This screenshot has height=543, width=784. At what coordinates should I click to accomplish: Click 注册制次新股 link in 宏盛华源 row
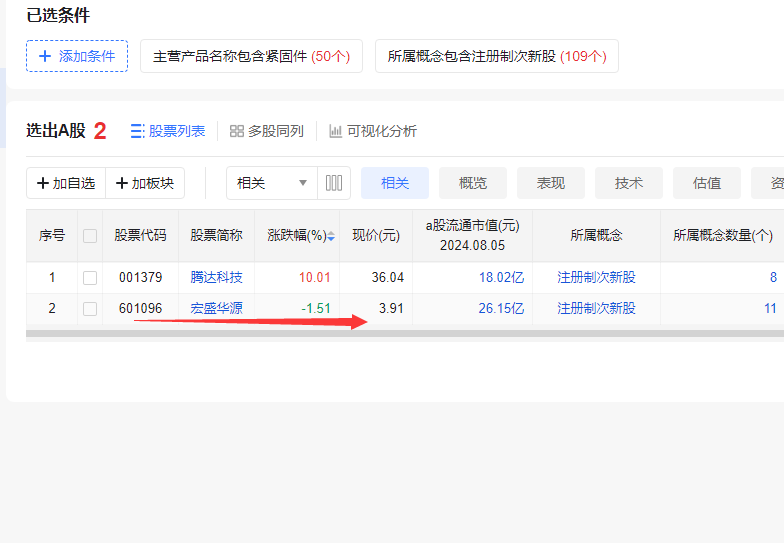click(x=596, y=308)
